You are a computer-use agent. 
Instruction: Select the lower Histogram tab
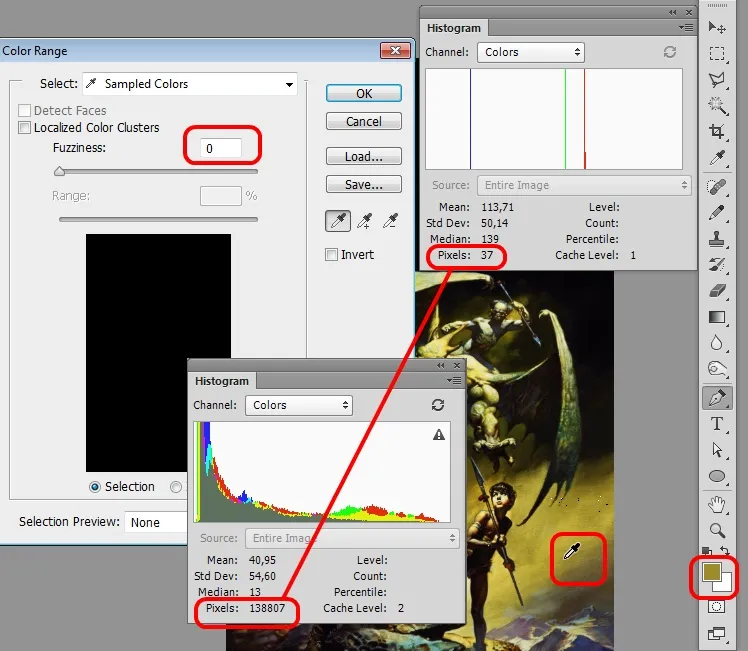tap(222, 381)
